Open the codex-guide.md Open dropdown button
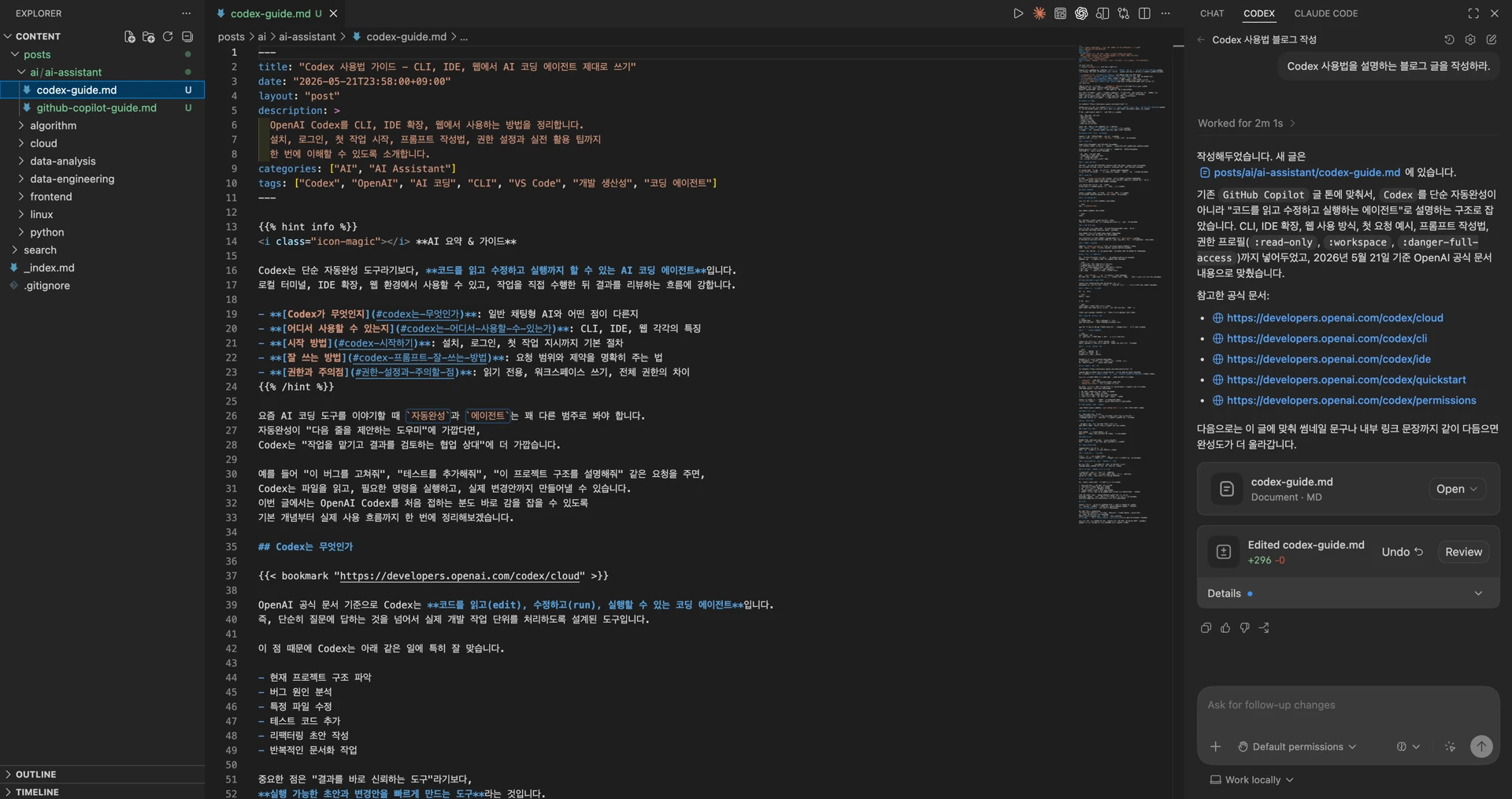Screen dimensions: 1512x799 coord(1457,489)
